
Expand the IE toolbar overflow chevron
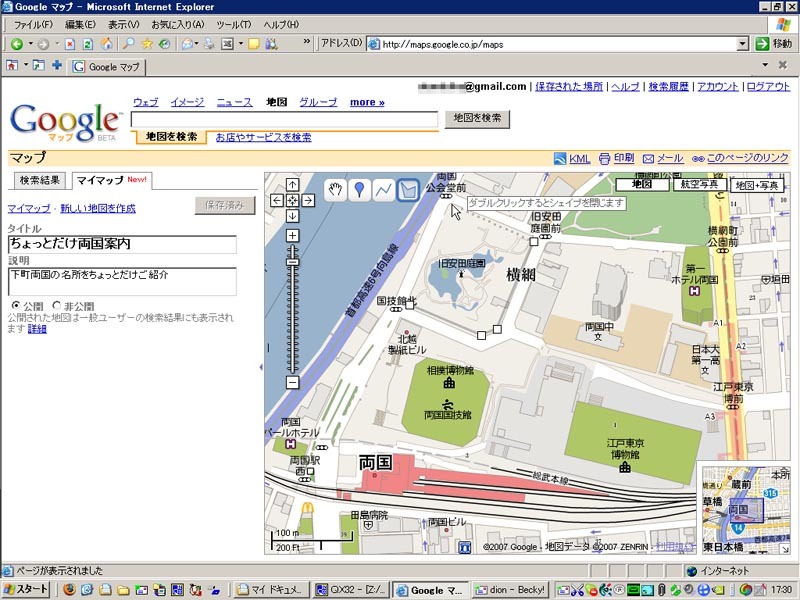[306, 41]
